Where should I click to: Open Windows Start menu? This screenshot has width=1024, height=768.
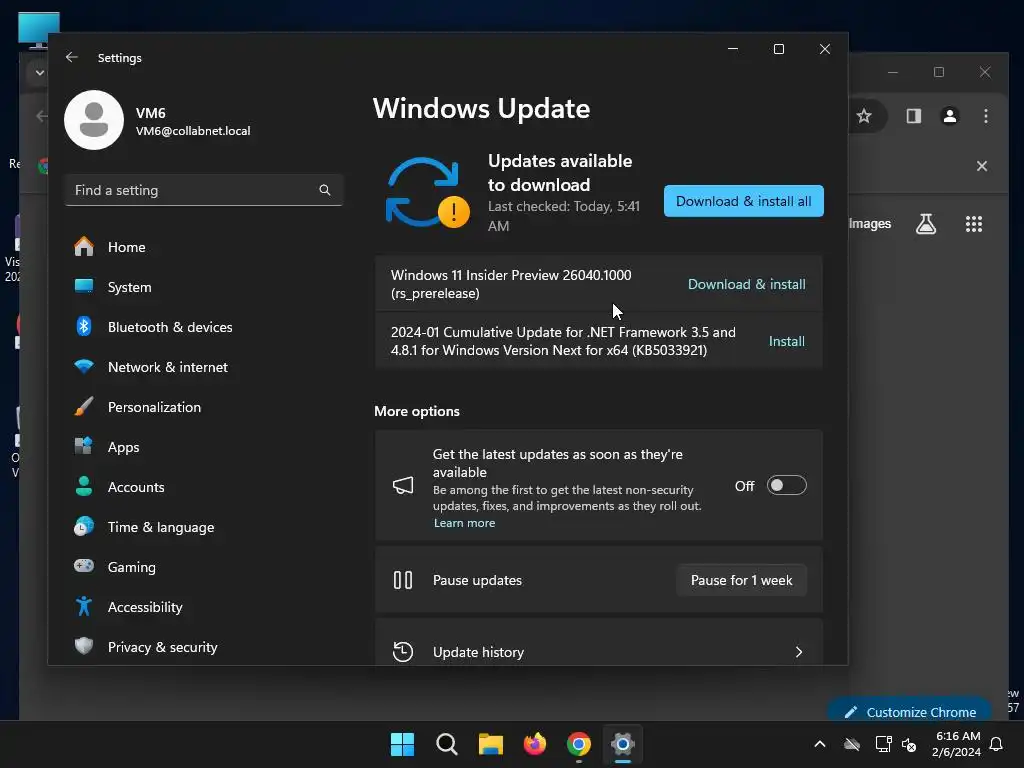point(402,744)
